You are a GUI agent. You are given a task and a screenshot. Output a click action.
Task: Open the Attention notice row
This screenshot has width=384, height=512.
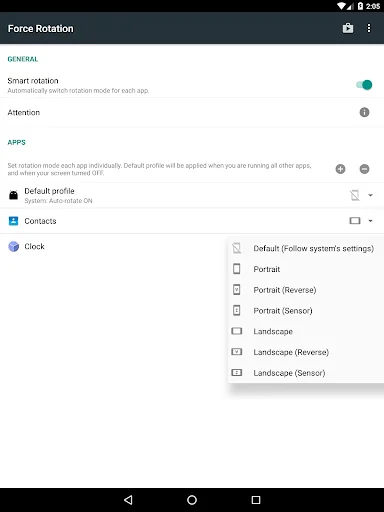click(192, 112)
